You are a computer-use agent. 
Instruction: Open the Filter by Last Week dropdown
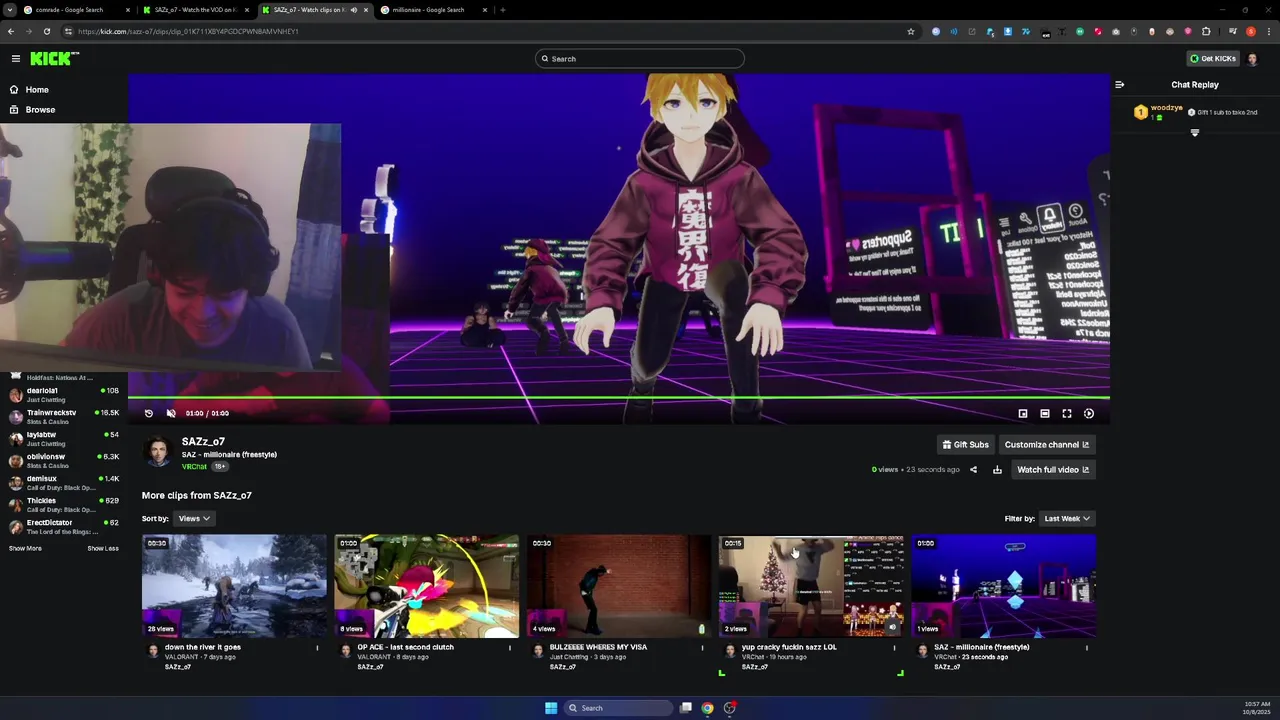coord(1067,519)
